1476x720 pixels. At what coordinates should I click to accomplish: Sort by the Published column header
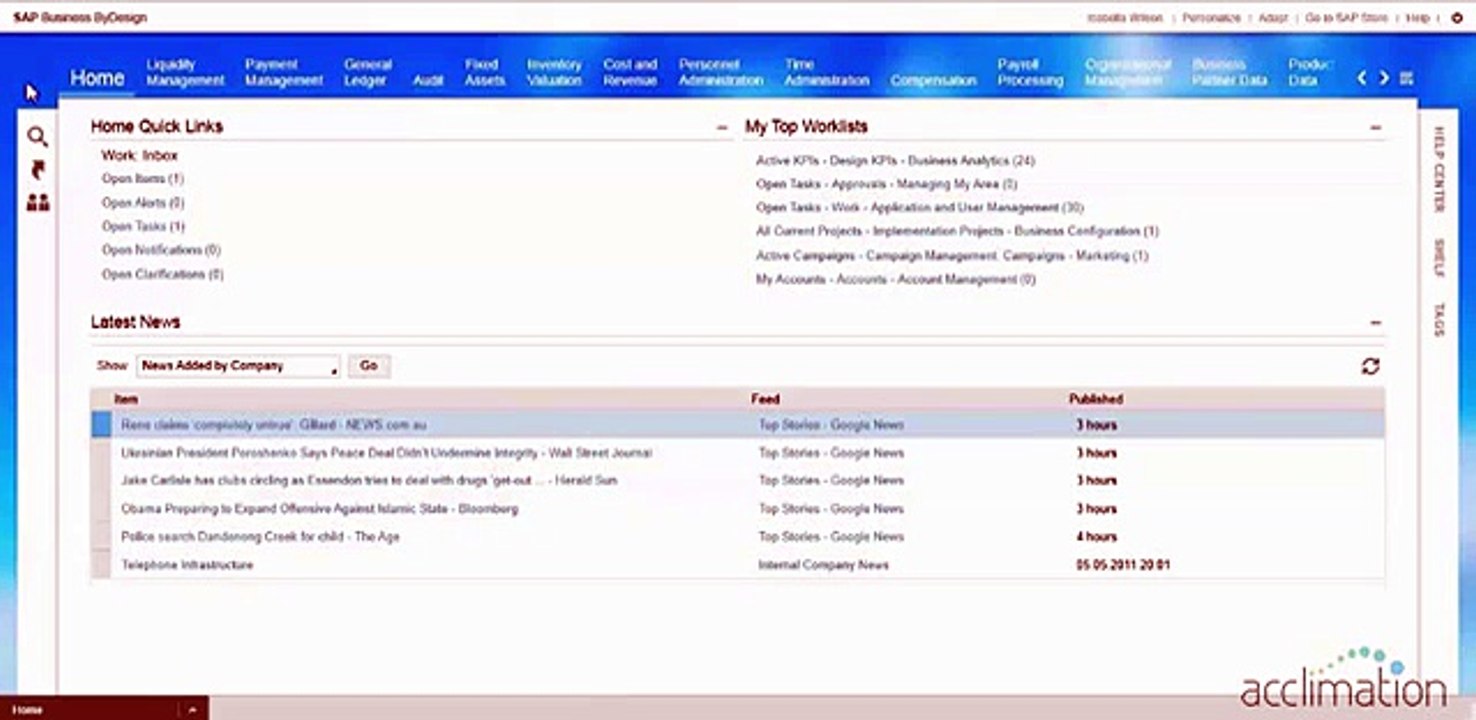pyautogui.click(x=1096, y=399)
